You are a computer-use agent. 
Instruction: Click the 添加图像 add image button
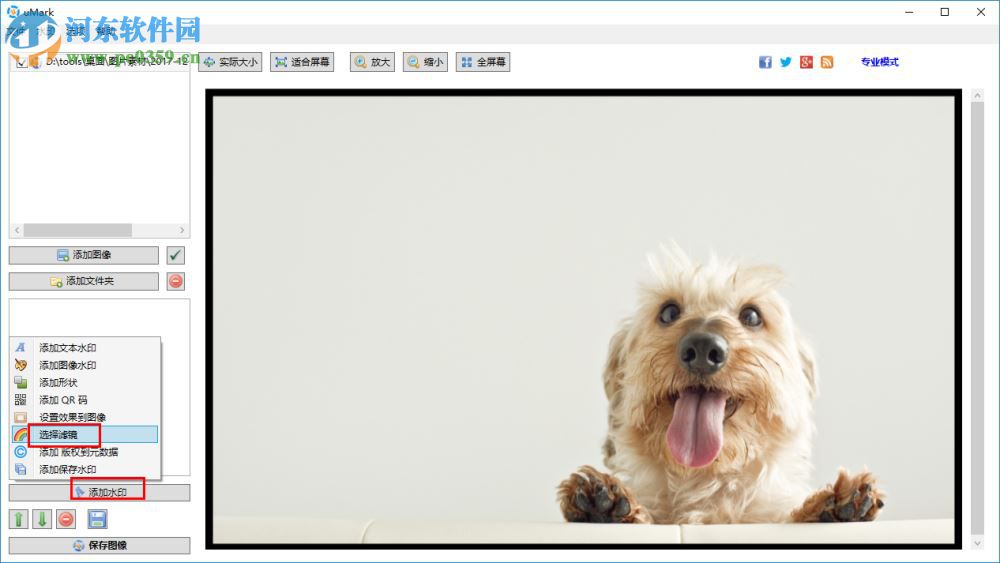[84, 255]
